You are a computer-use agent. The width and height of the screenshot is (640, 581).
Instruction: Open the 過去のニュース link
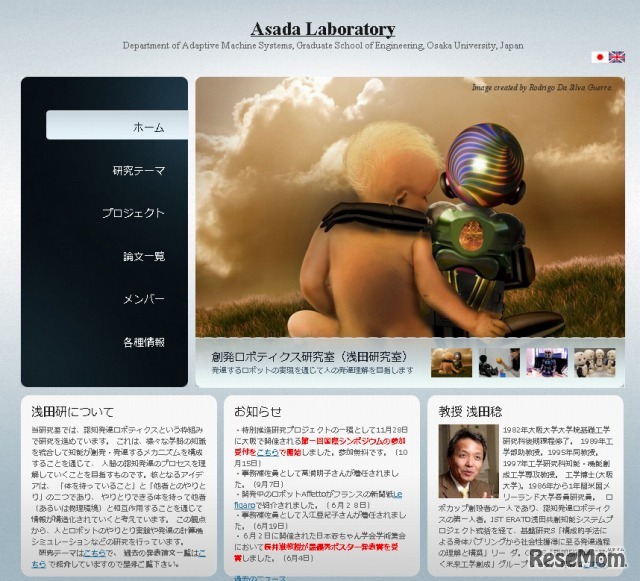260,578
